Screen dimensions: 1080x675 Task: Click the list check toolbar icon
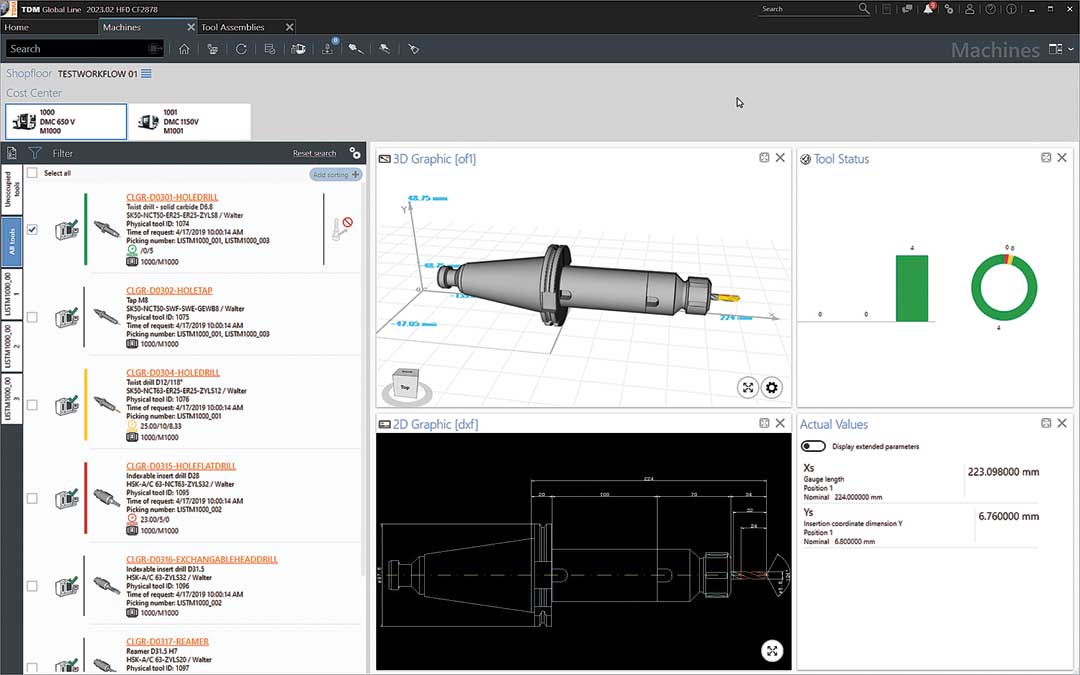tap(269, 49)
